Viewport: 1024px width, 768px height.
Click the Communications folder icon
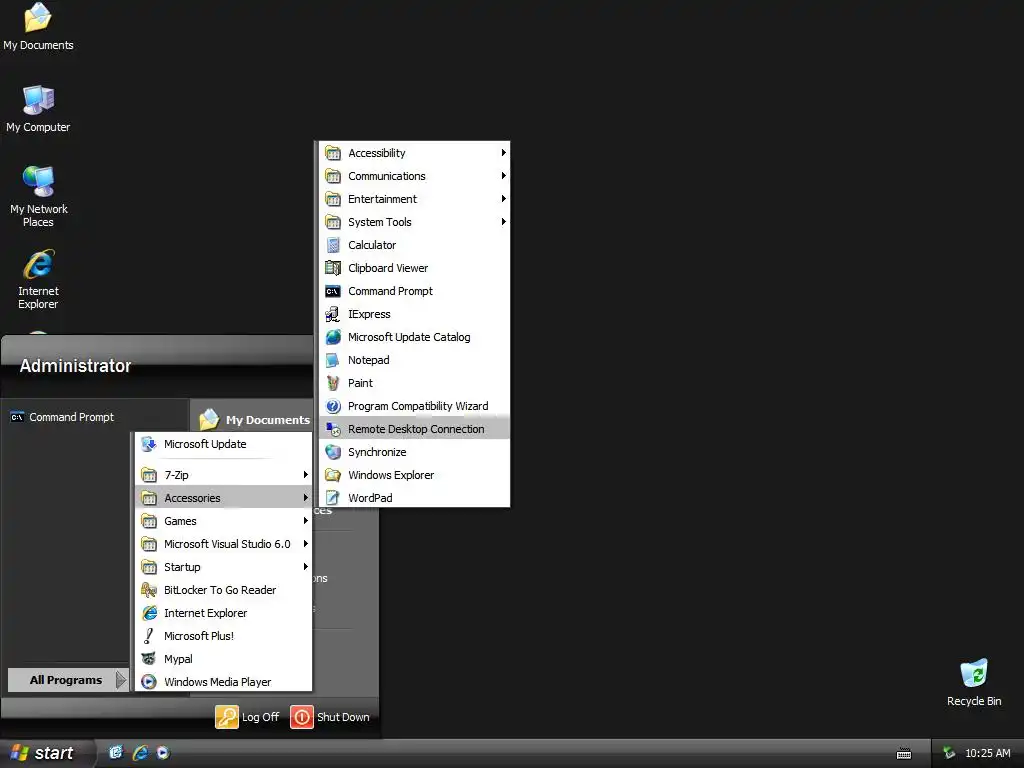point(333,176)
